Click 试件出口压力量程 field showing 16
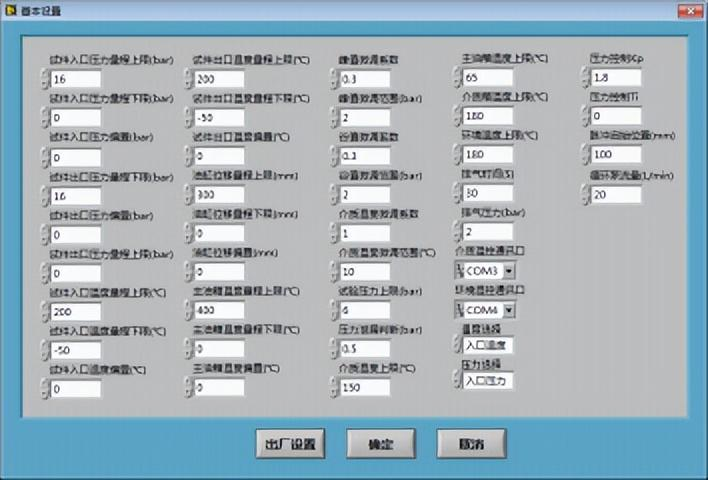The height and width of the screenshot is (480, 708). pos(75,196)
